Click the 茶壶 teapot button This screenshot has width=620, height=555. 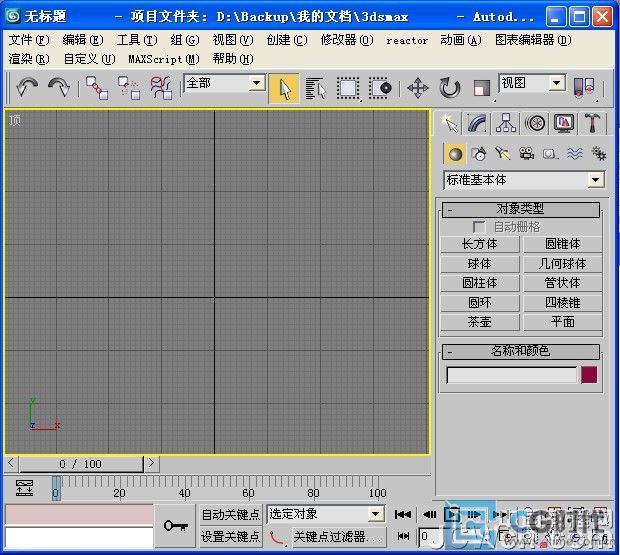click(480, 322)
